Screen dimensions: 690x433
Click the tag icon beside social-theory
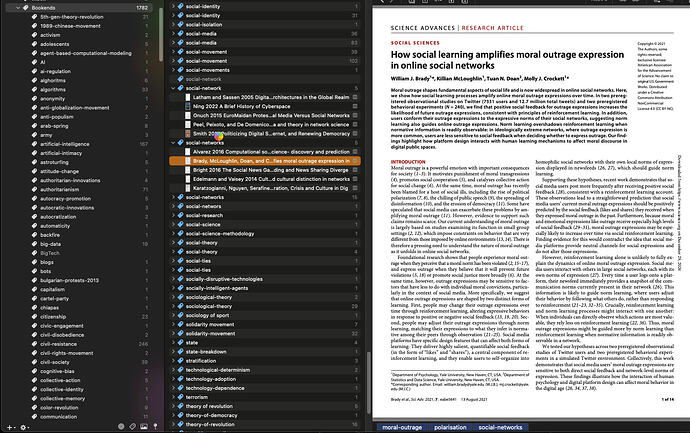178,242
